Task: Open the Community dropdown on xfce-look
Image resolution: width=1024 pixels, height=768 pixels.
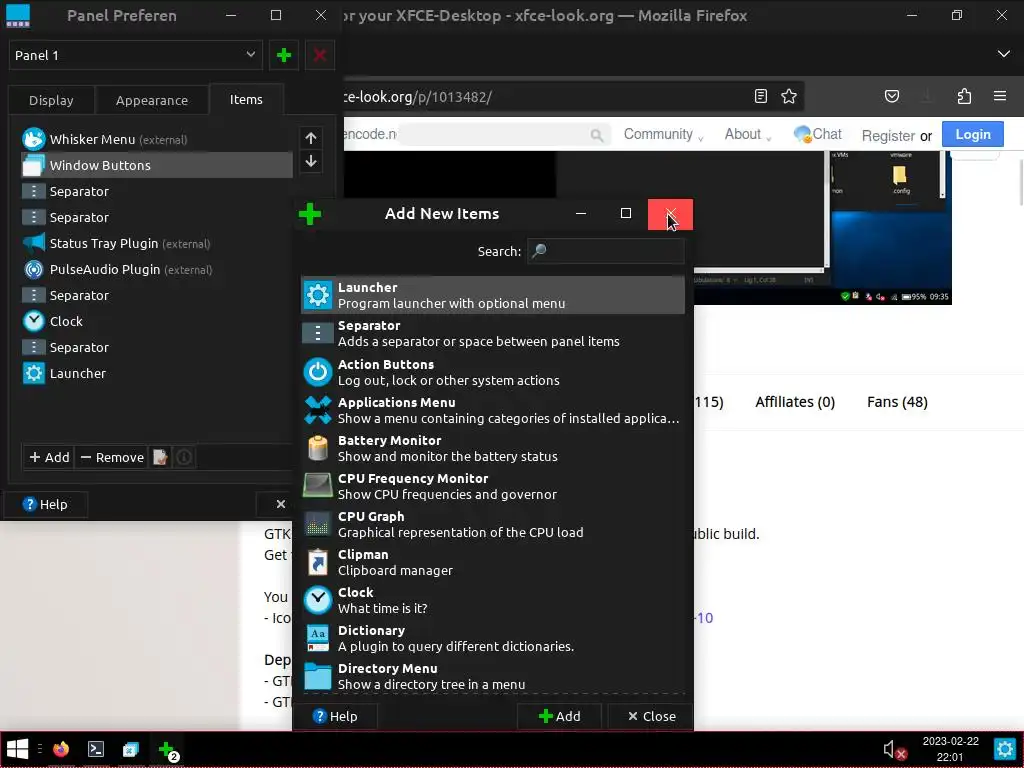Action: pos(664,135)
